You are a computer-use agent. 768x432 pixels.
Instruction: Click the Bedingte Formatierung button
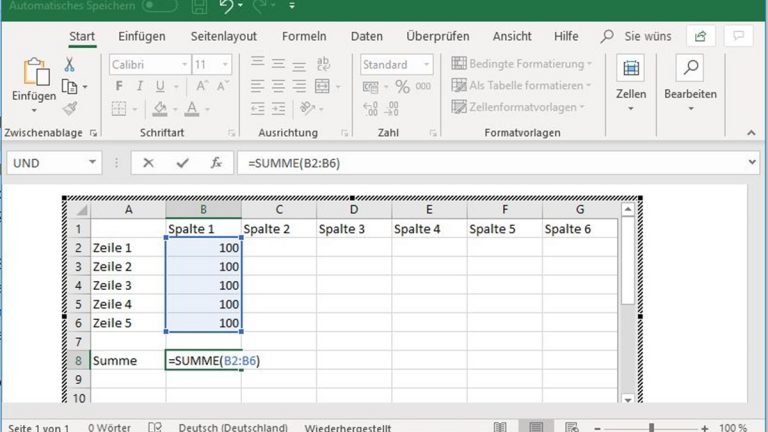coord(521,64)
